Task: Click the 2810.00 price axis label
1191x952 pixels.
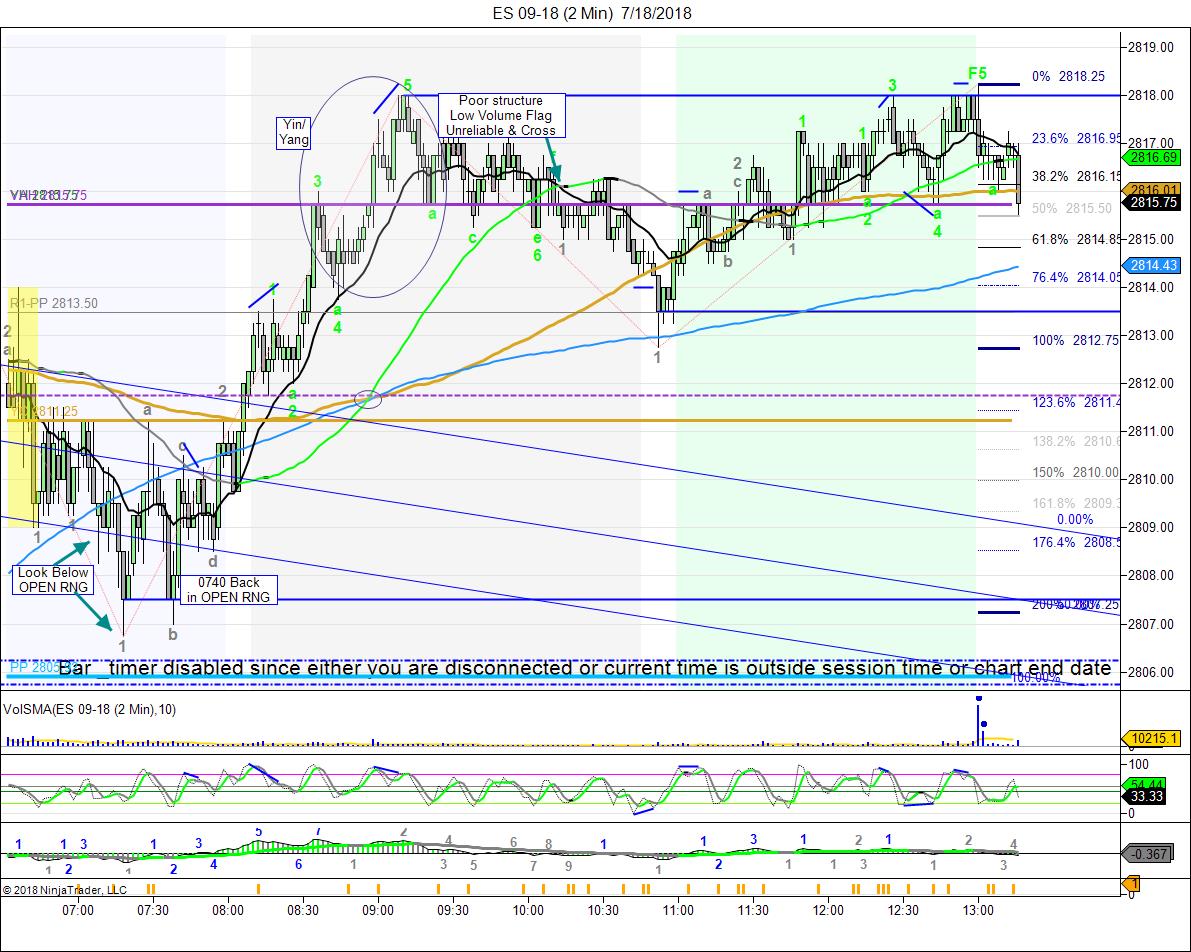Action: (x=1151, y=479)
